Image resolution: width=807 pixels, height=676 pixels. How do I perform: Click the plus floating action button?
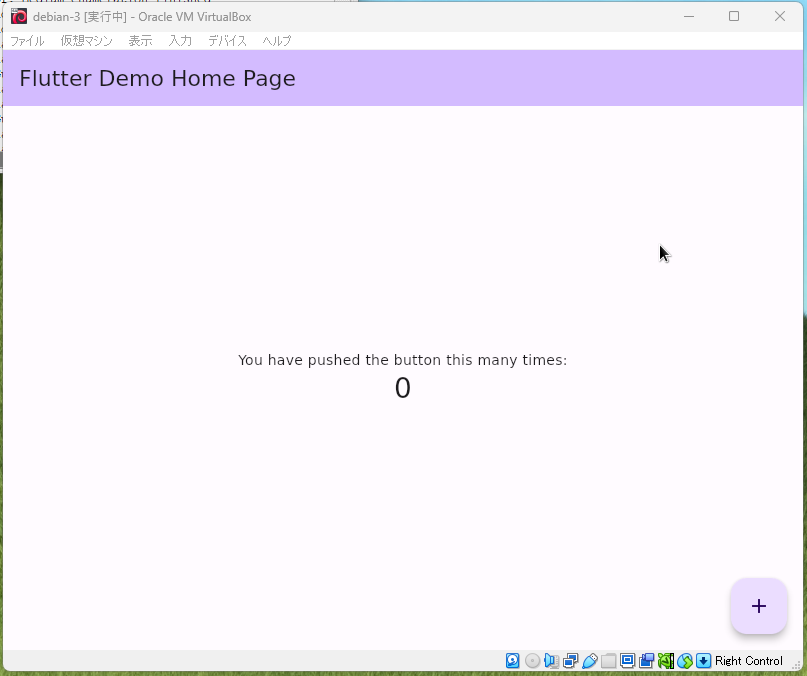[759, 606]
